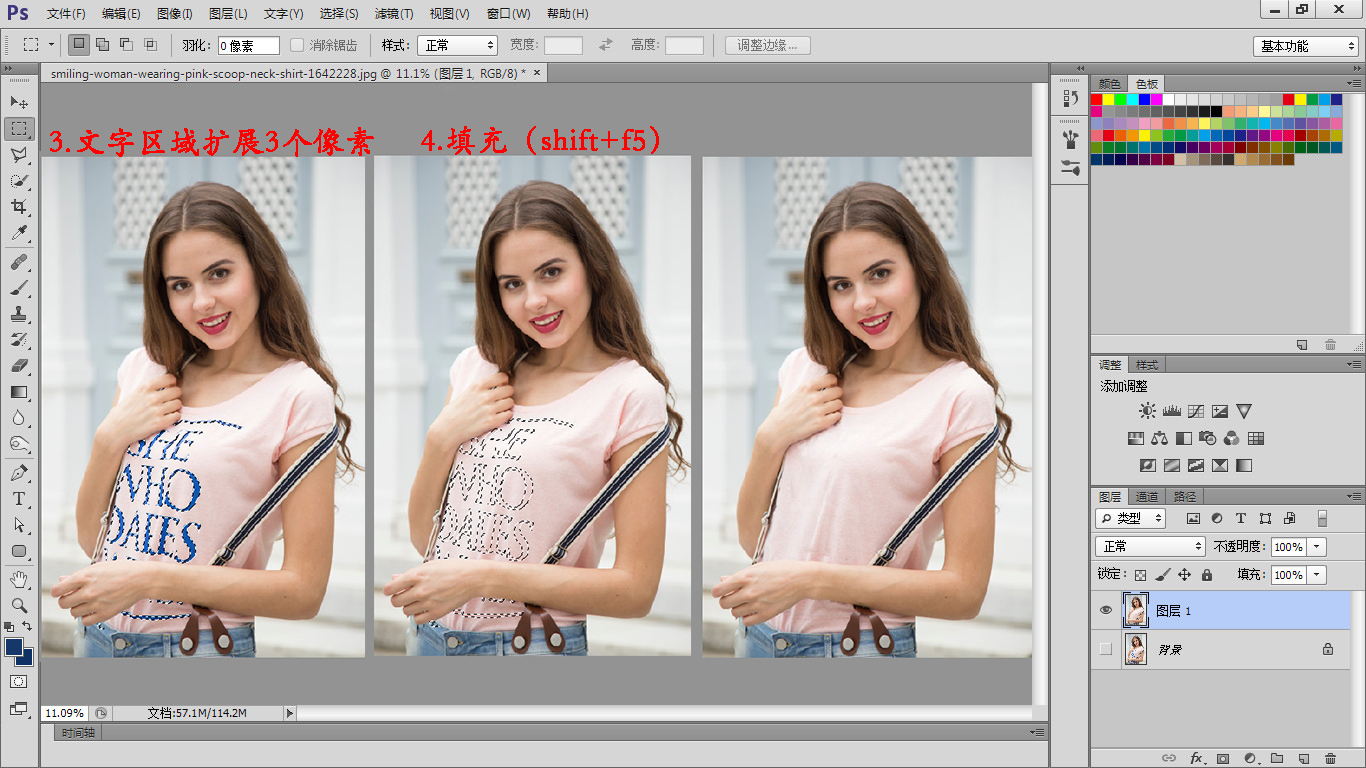Screen dimensions: 1366x768
Task: Choose Subtract from Selection mode
Action: tap(126, 45)
